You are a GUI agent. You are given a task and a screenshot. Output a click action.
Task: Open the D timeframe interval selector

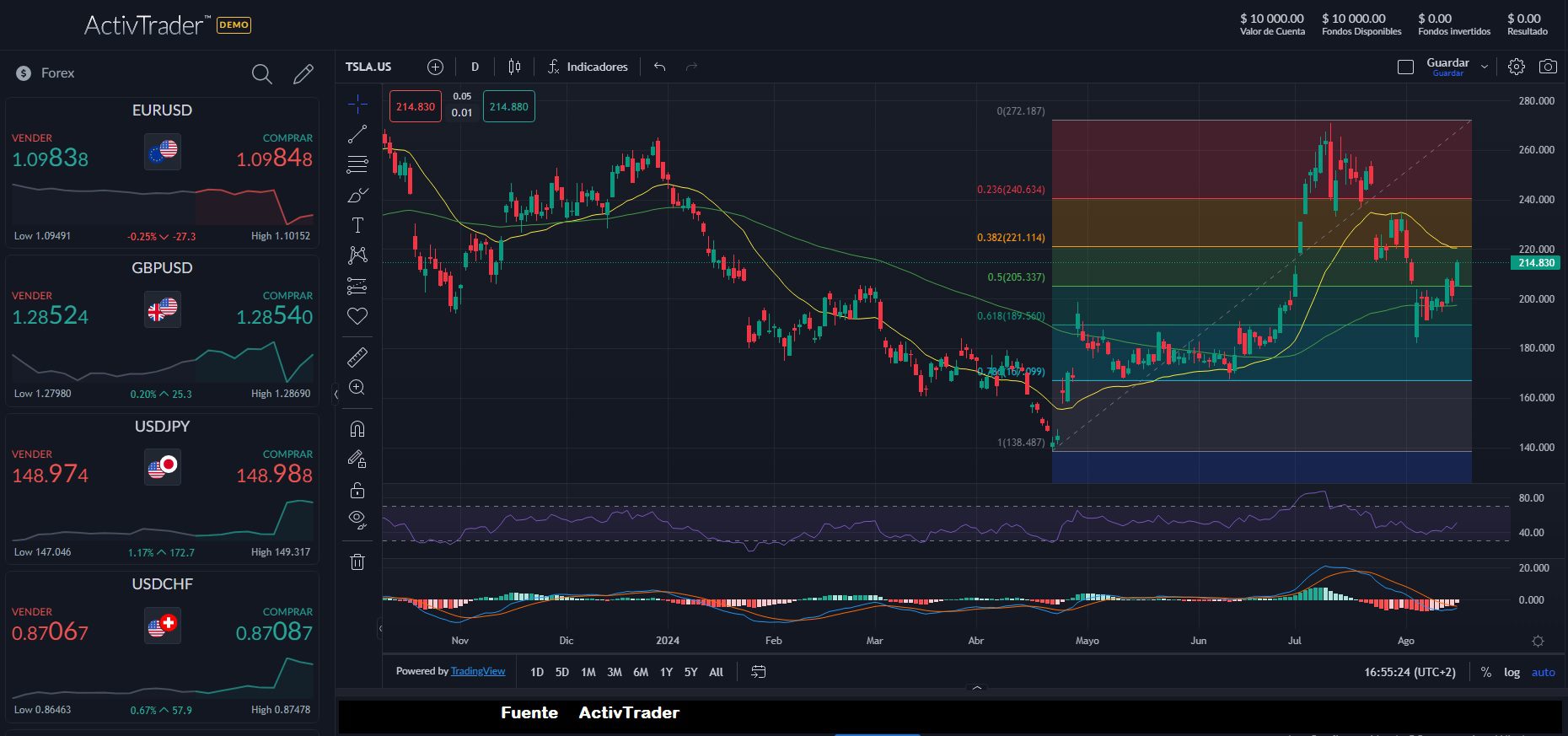coord(475,67)
